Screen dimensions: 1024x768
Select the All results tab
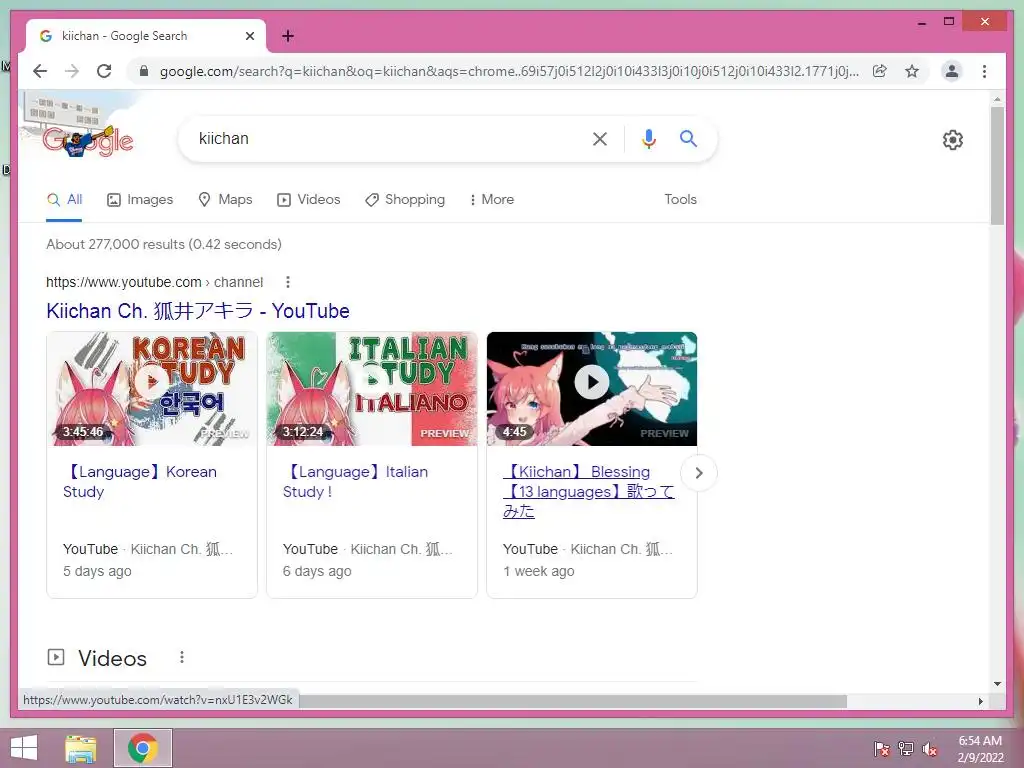(x=64, y=199)
